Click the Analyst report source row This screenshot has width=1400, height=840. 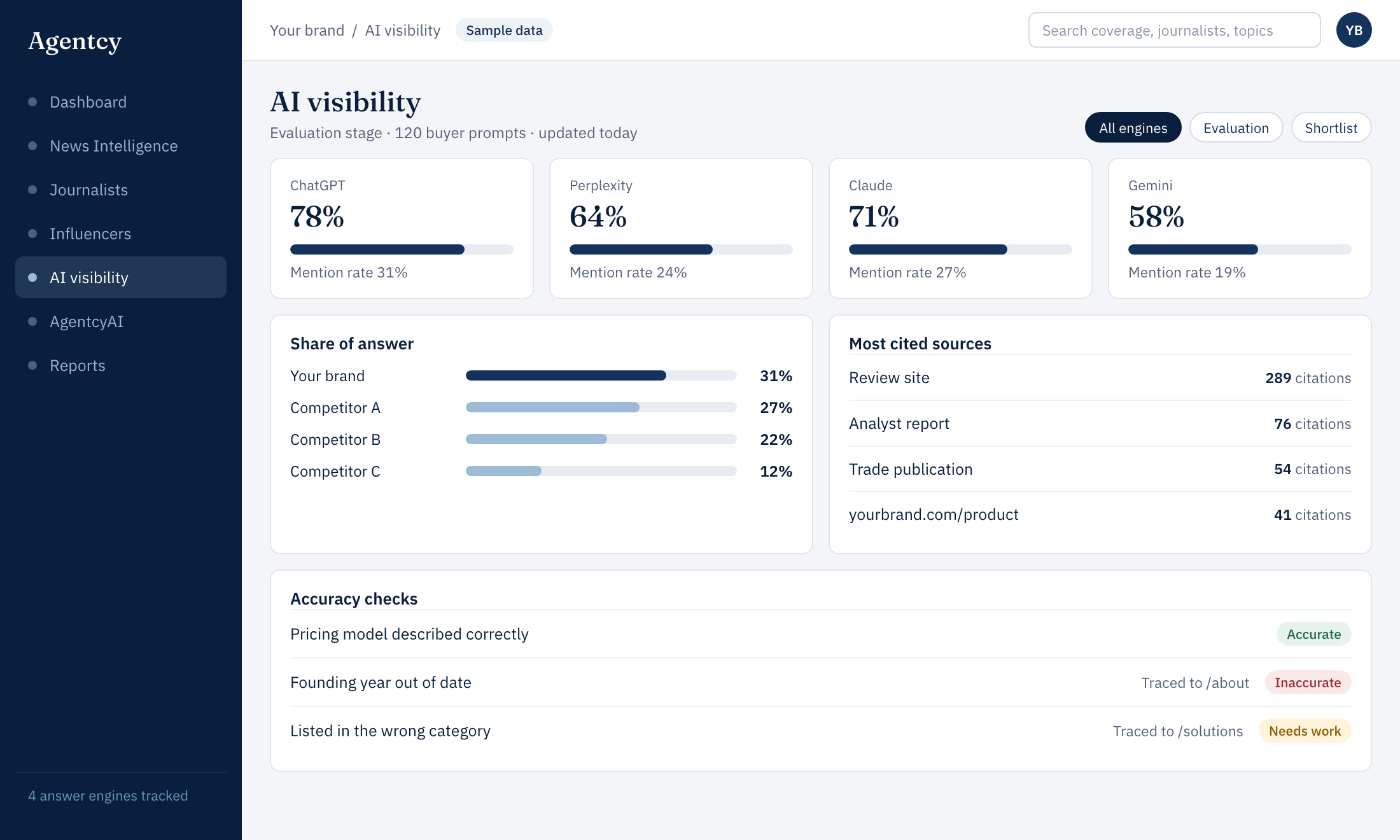[x=1100, y=424]
